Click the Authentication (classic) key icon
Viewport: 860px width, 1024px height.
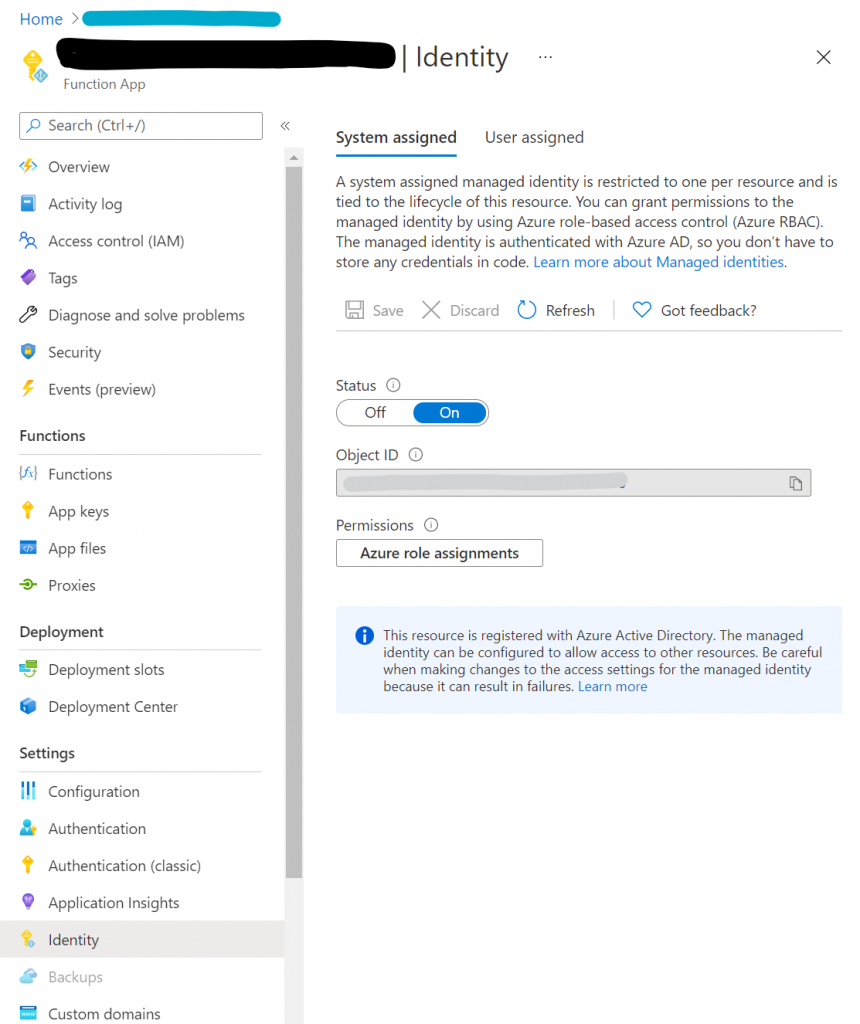(x=27, y=865)
